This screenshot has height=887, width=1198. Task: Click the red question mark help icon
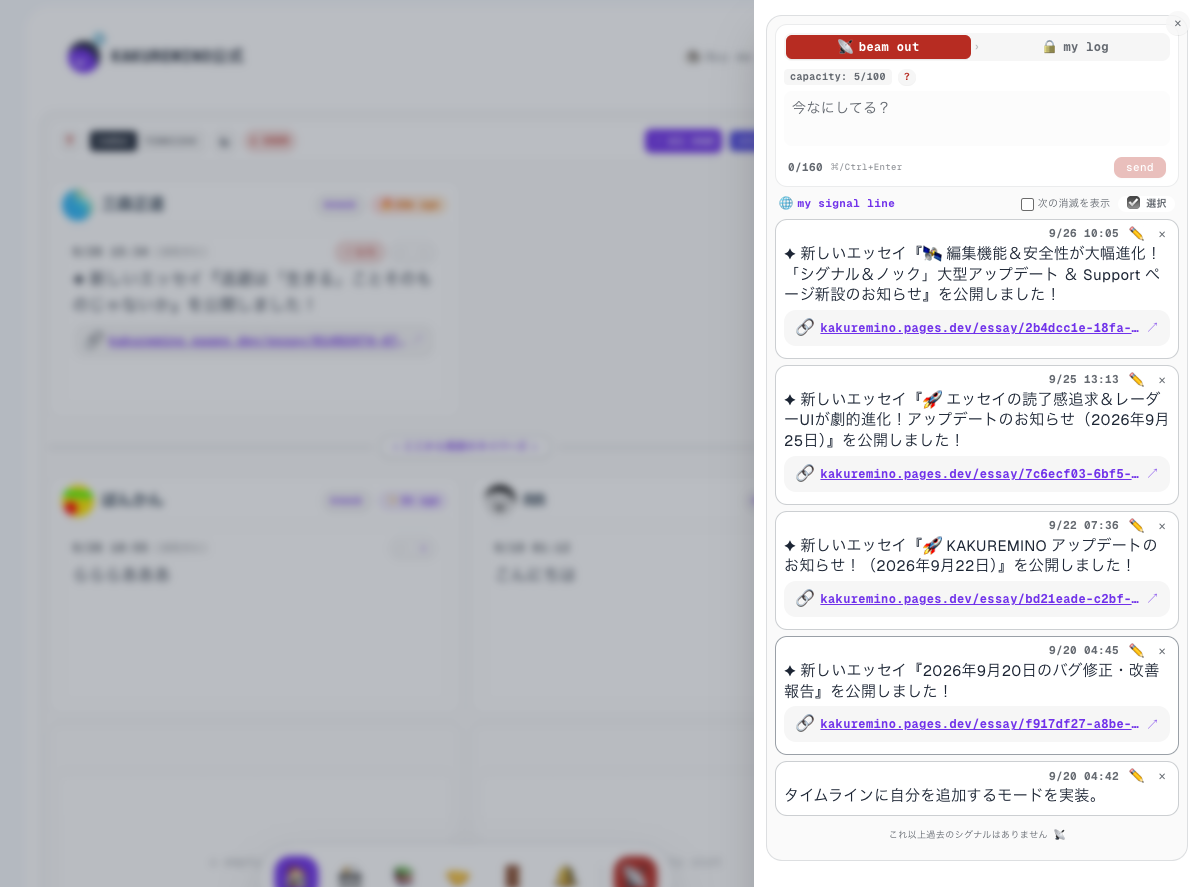906,76
